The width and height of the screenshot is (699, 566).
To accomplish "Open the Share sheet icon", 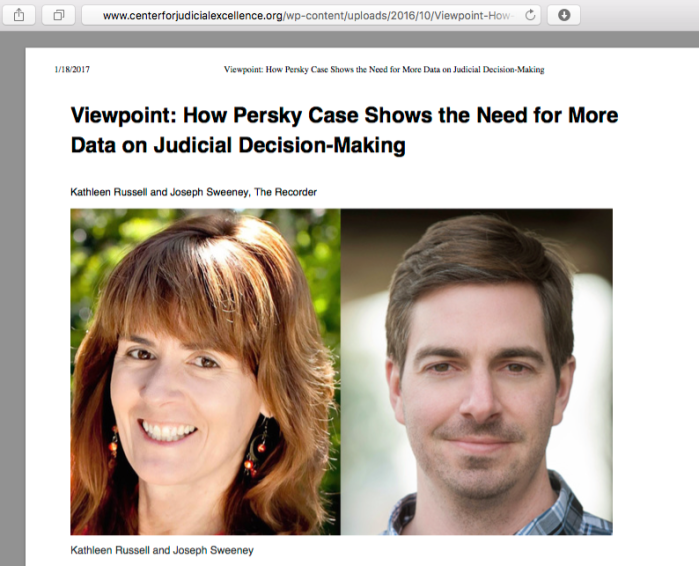I will (x=19, y=15).
